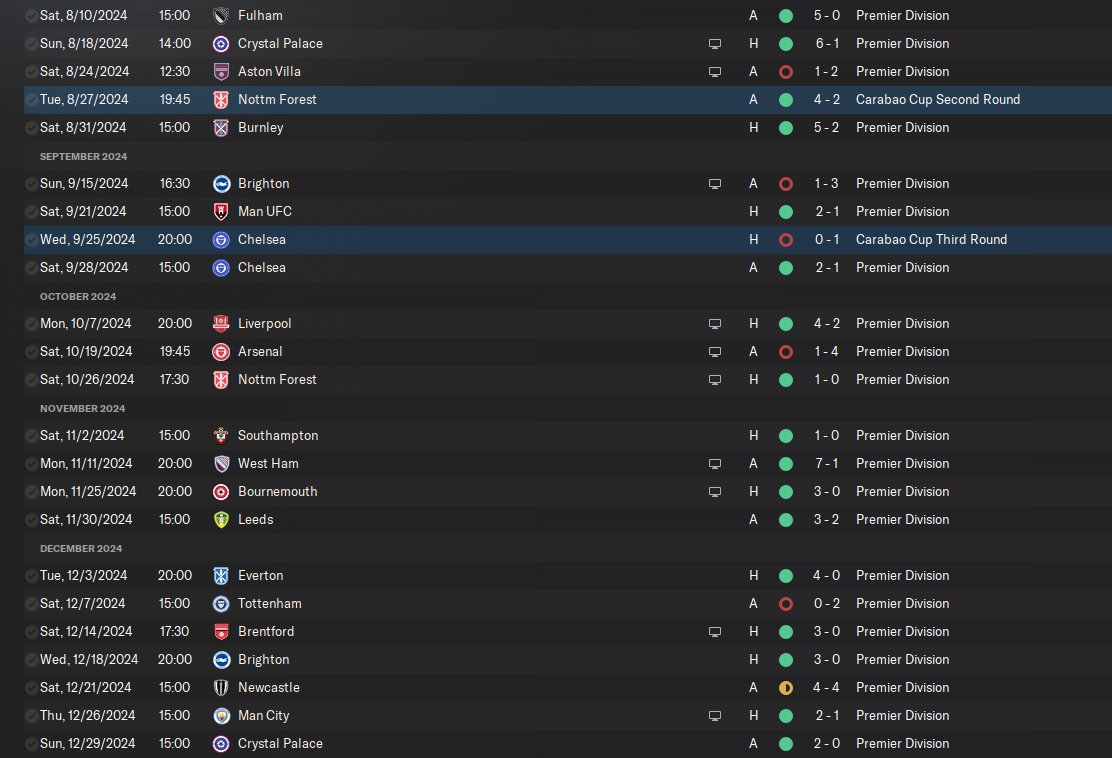Click the loss indicator on Arsenal row

[786, 352]
